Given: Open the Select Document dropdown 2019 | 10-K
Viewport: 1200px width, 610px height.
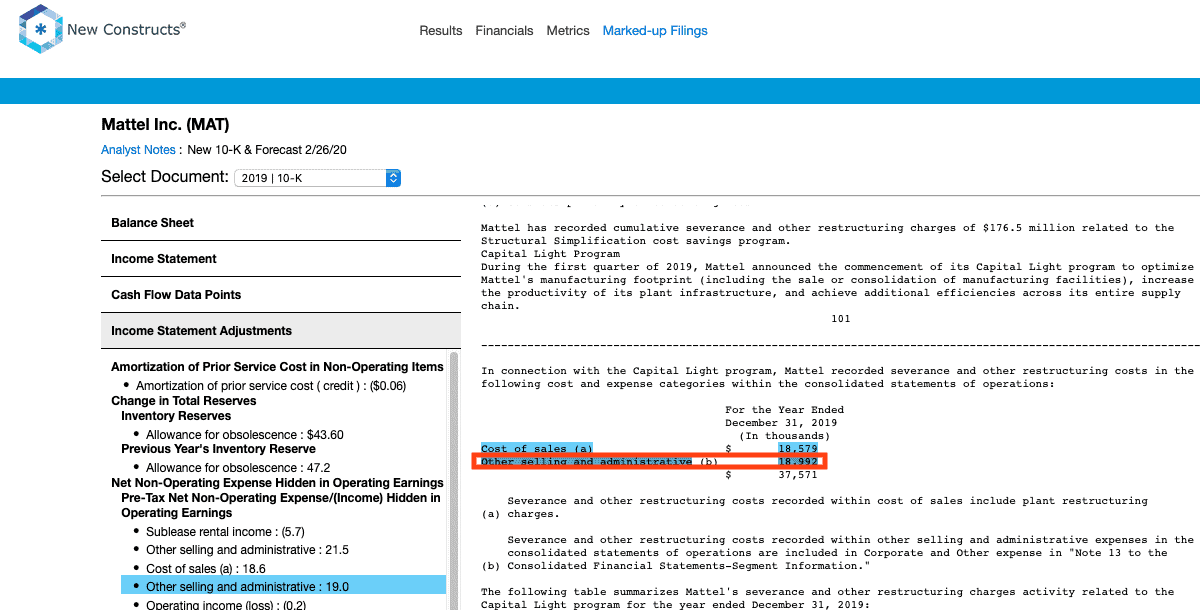Looking at the screenshot, I should pyautogui.click(x=318, y=178).
